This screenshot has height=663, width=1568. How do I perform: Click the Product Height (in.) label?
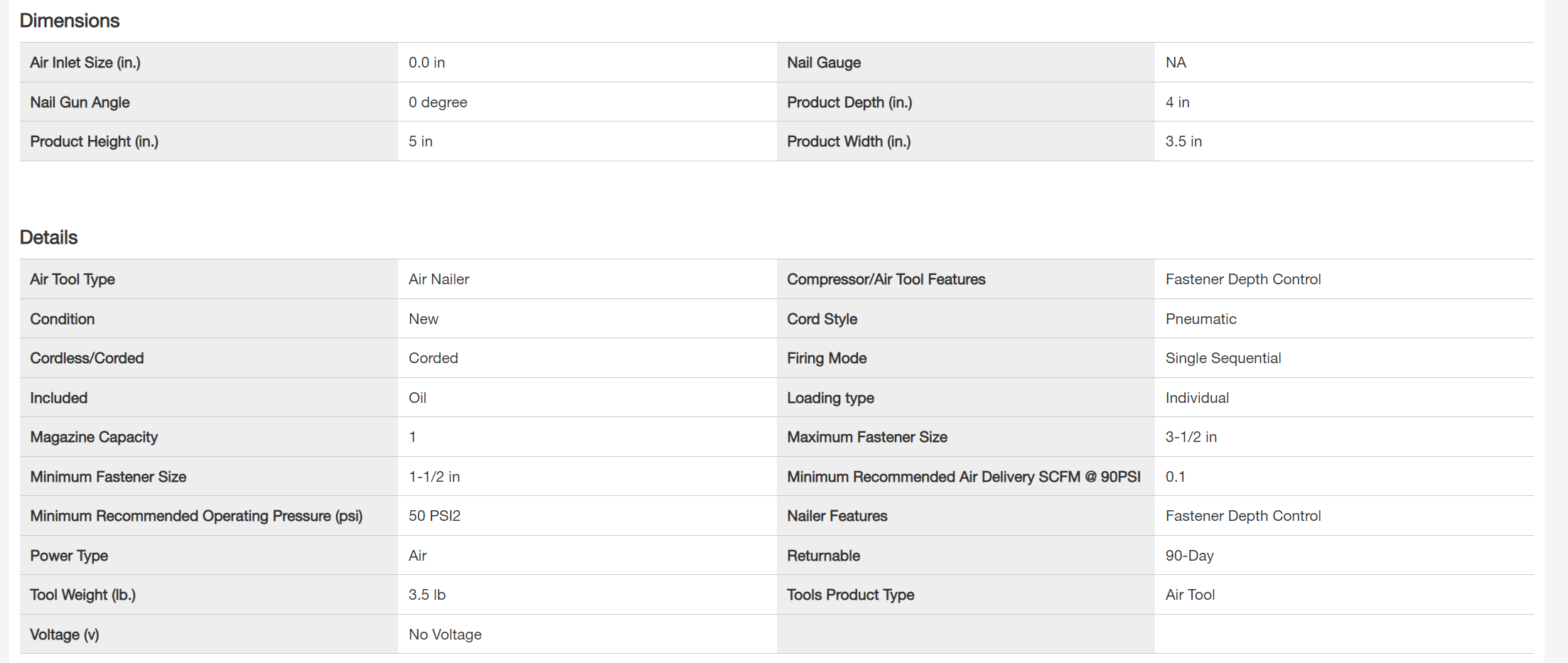(x=94, y=141)
